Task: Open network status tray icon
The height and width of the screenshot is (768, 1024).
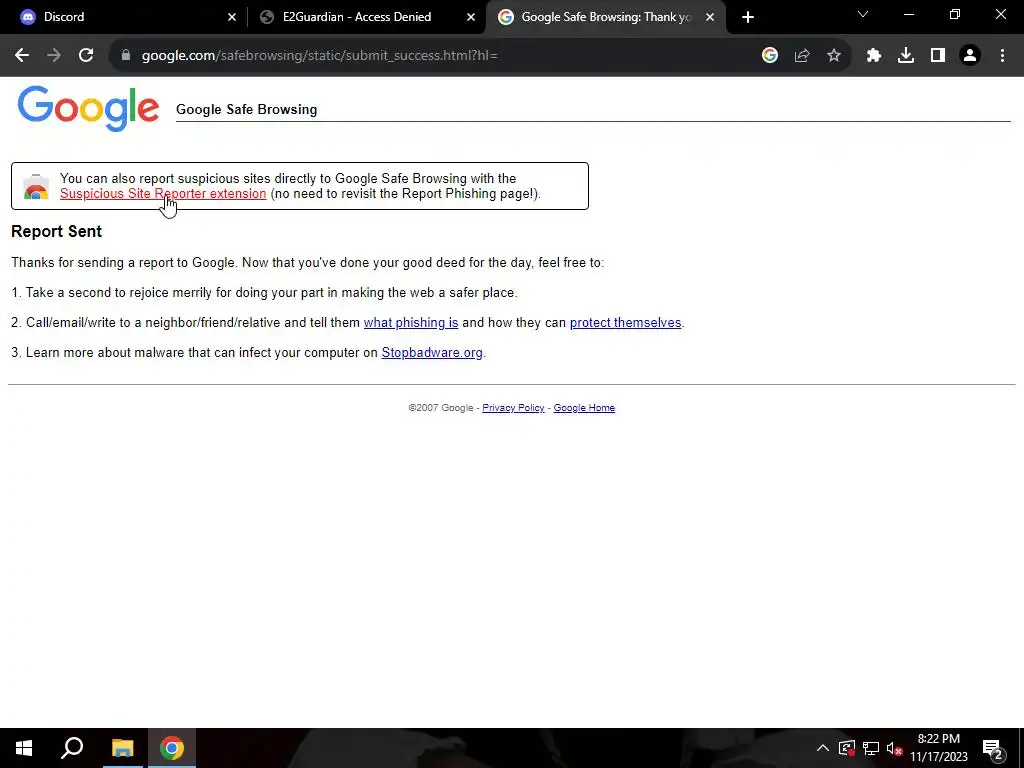Action: pyautogui.click(x=871, y=748)
